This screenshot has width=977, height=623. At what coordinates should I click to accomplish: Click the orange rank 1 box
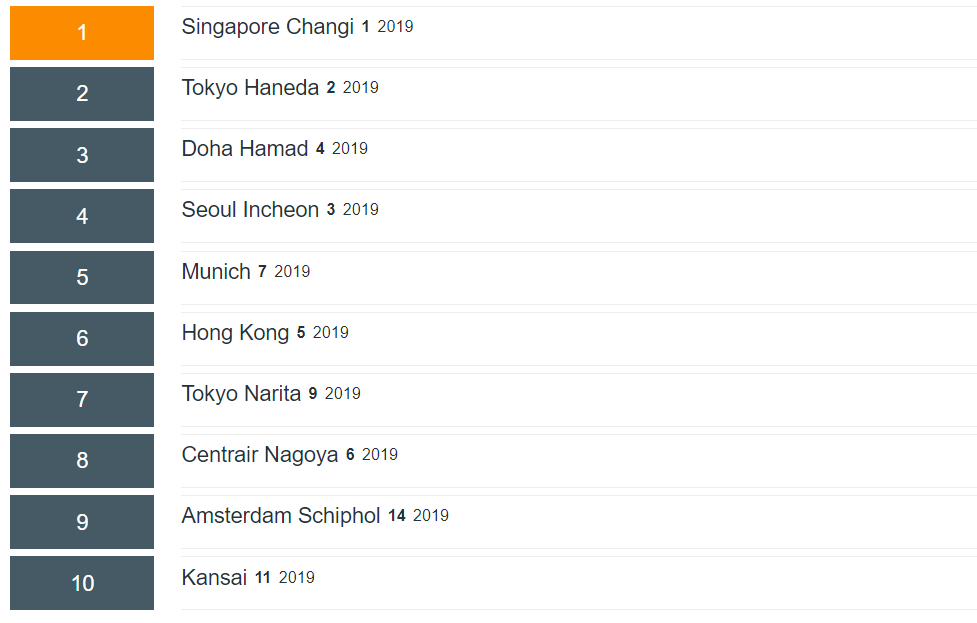click(x=82, y=33)
